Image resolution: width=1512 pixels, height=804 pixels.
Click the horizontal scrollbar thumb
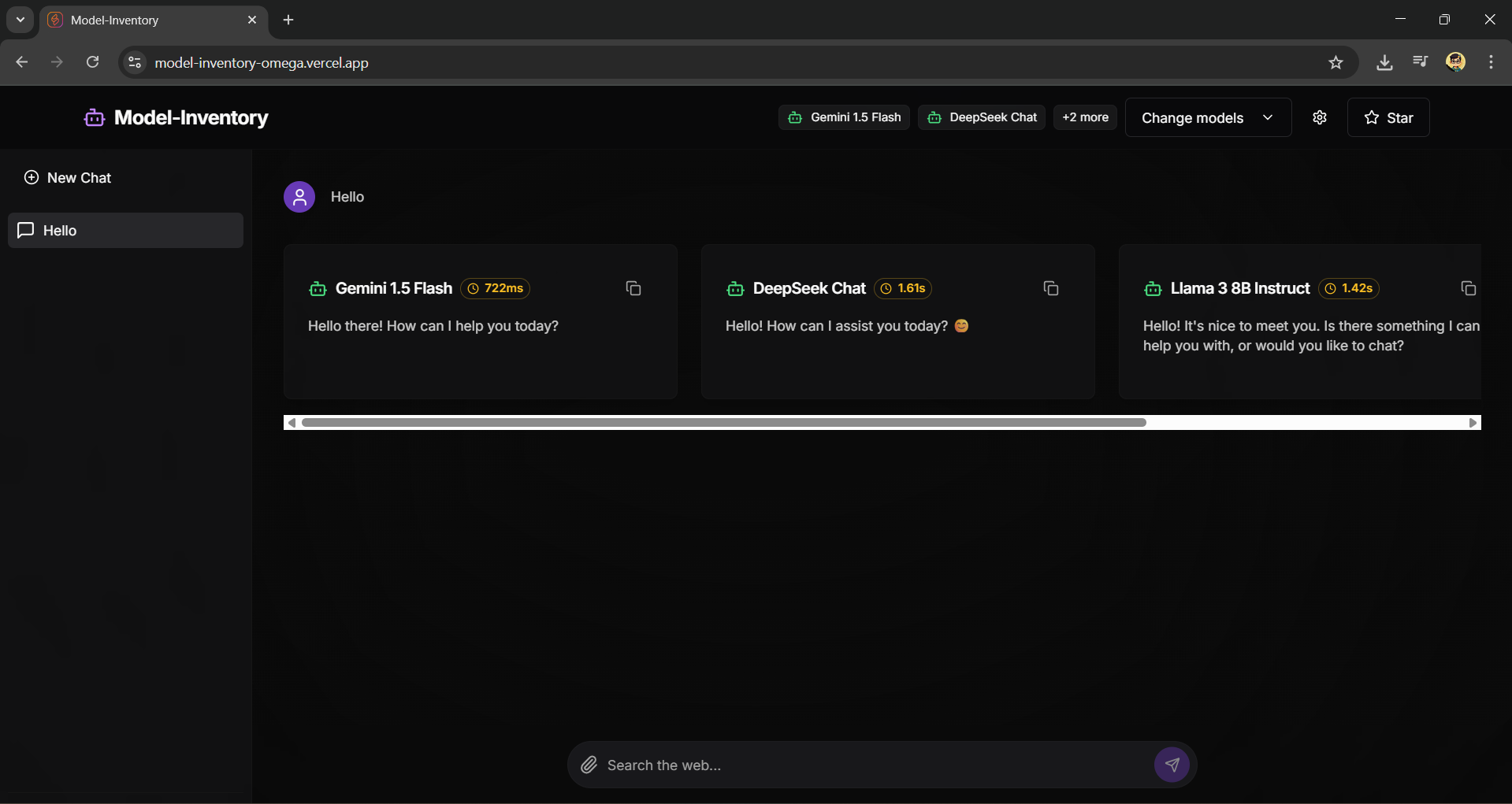tap(723, 423)
